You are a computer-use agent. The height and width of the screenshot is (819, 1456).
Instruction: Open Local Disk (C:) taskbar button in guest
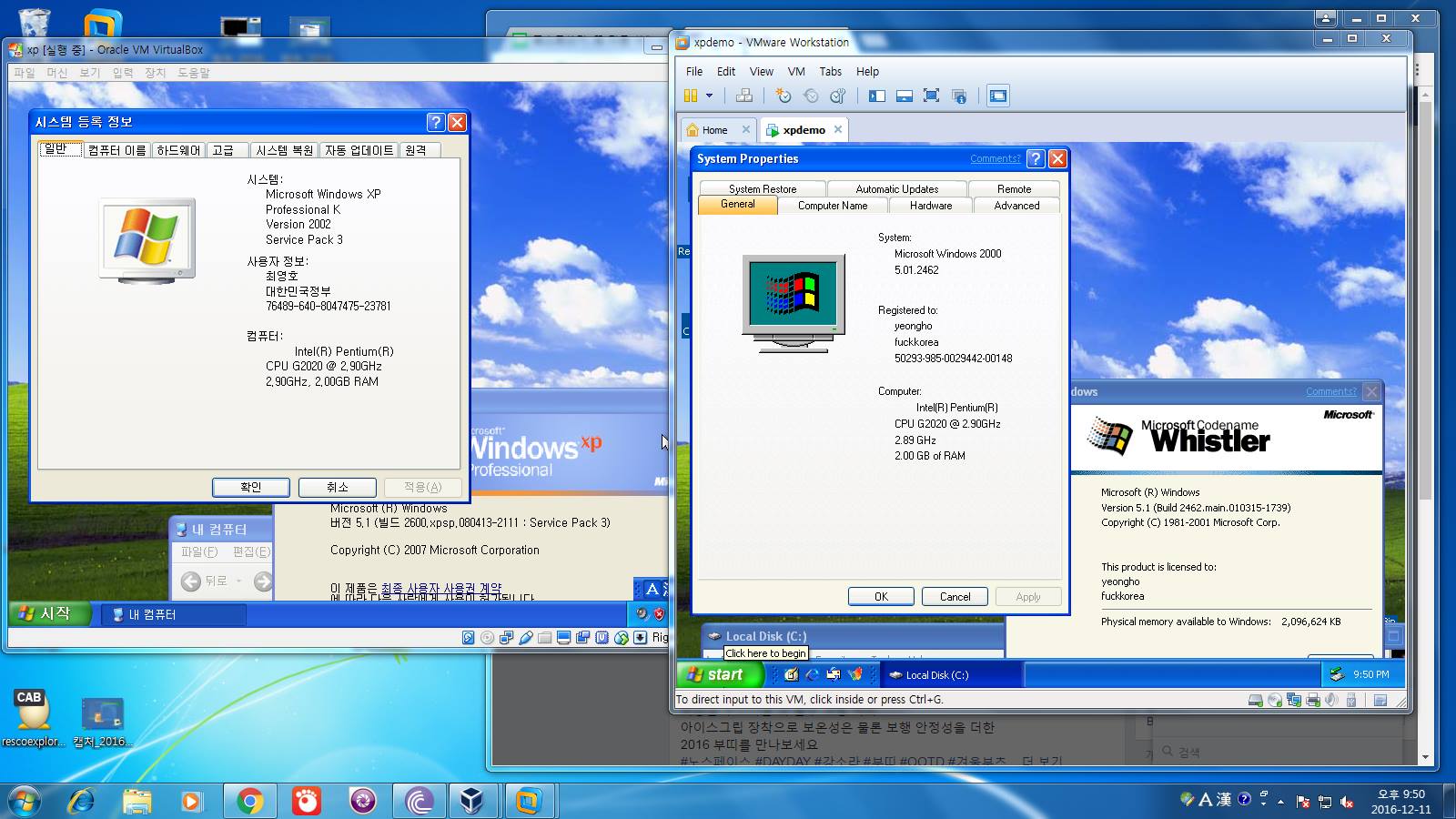(951, 674)
